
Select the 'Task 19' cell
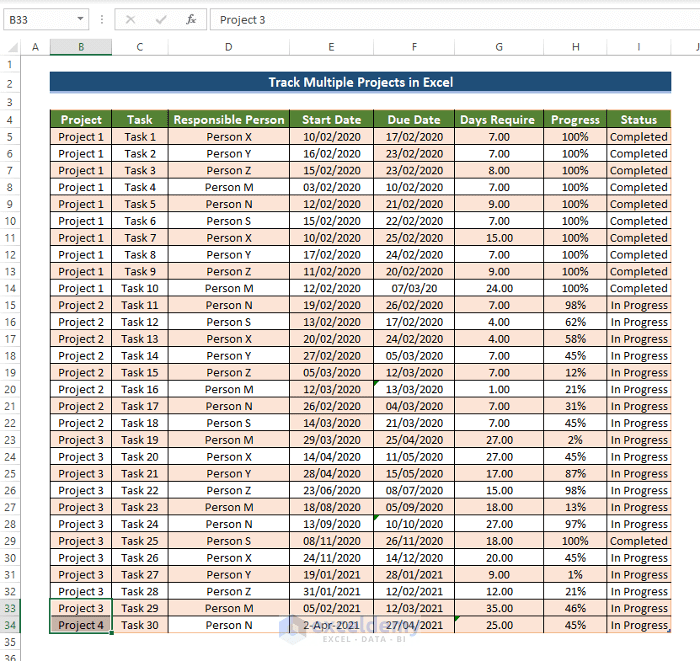[x=140, y=440]
